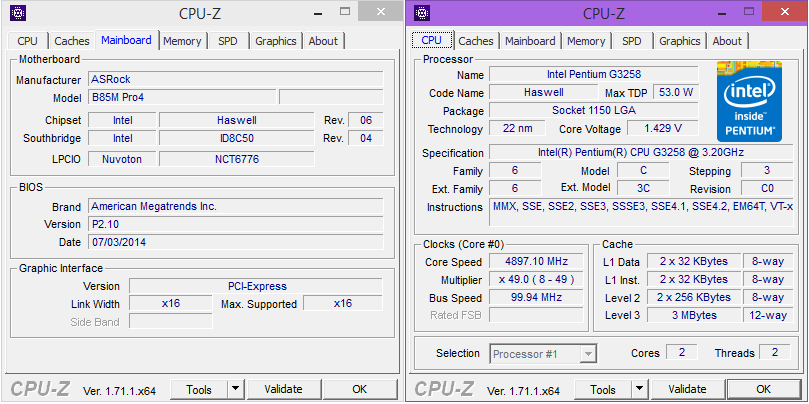This screenshot has height=404, width=809.
Task: Click CPU-Z app icon in left window title bar
Action: click(19, 12)
